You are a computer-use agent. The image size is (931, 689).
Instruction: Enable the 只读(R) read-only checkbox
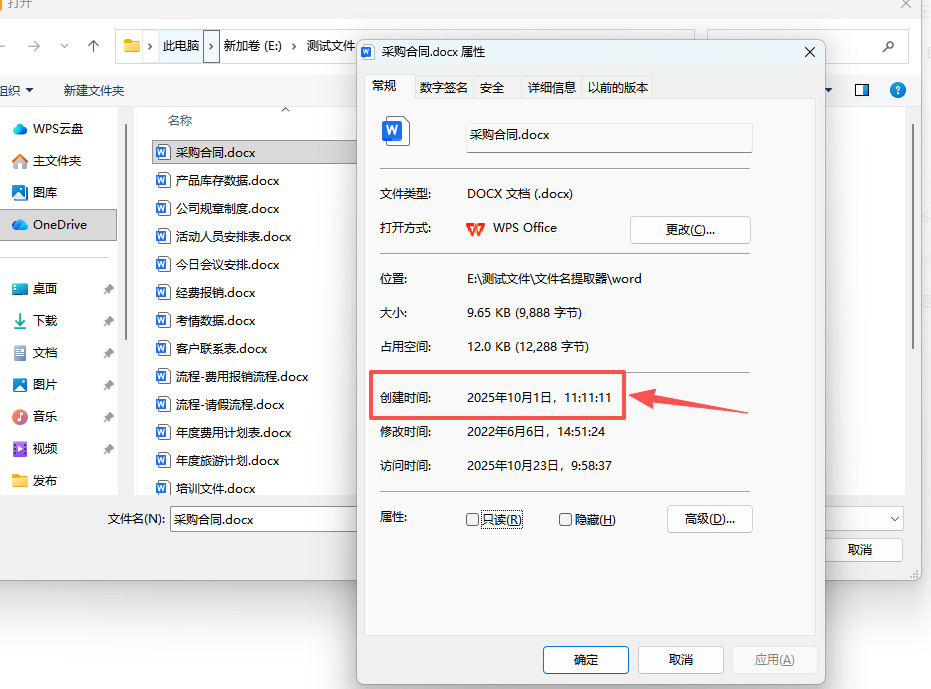pyautogui.click(x=472, y=520)
